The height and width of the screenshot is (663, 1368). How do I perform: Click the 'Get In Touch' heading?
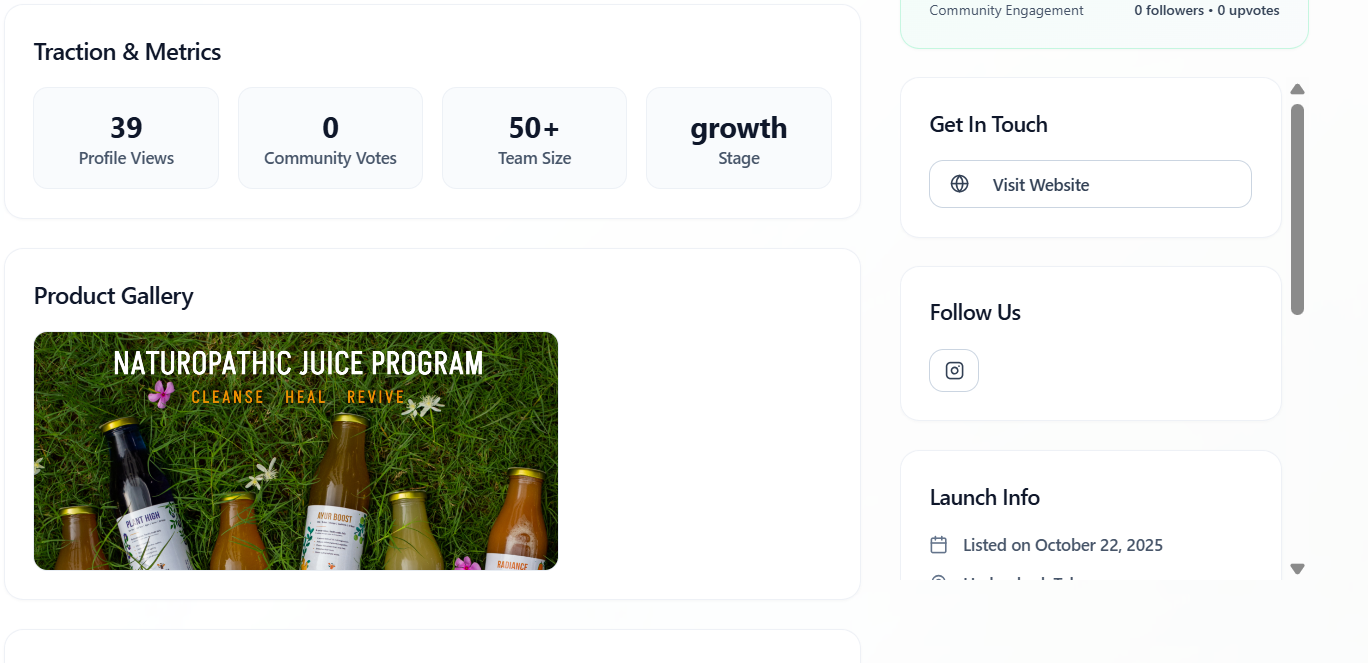pos(988,124)
